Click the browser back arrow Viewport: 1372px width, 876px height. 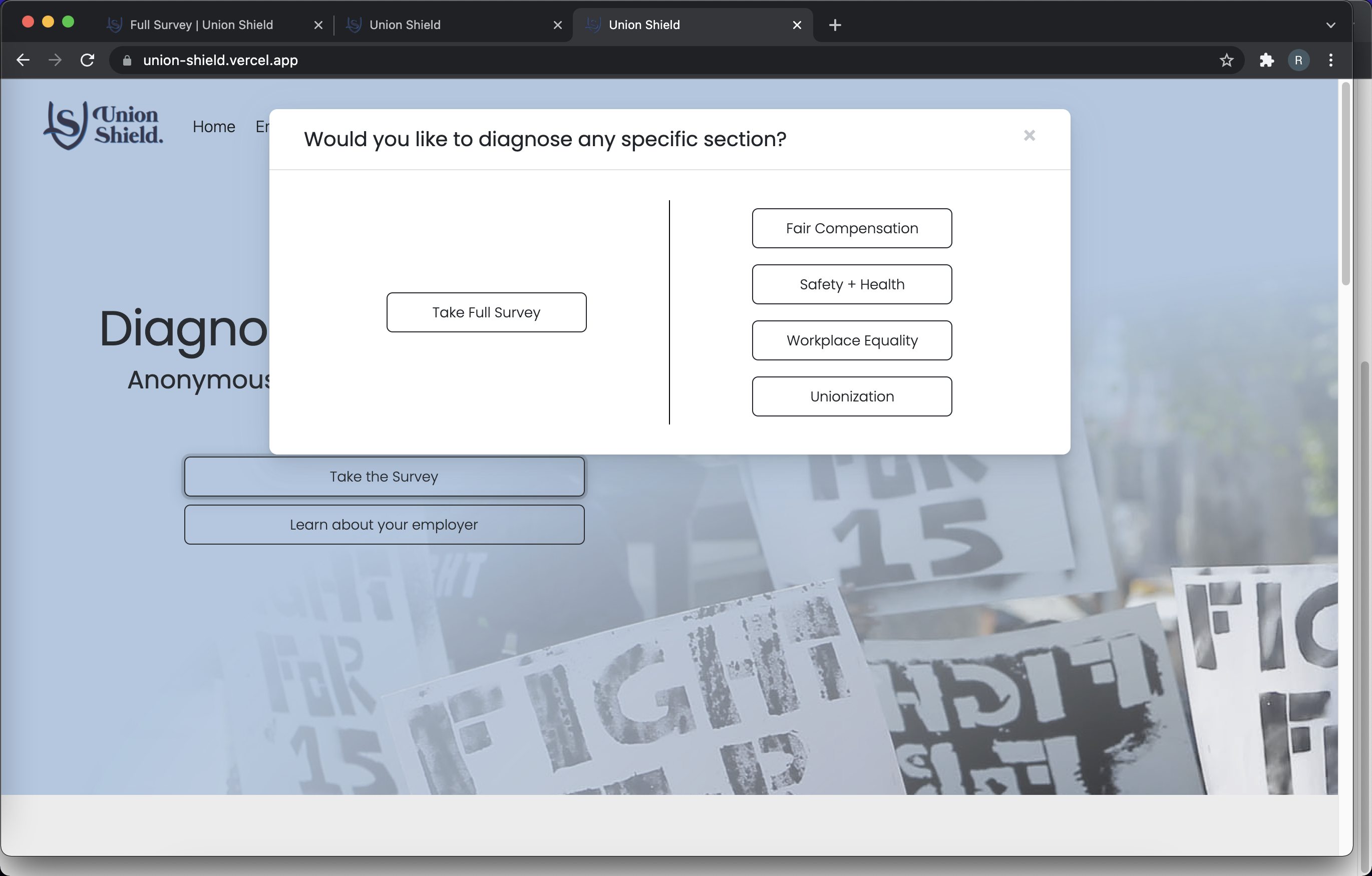[x=23, y=60]
